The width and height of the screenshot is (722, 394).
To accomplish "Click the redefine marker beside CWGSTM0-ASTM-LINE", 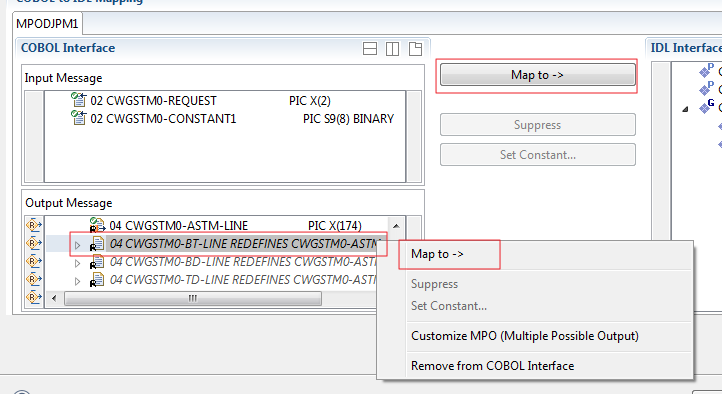I will pos(34,225).
